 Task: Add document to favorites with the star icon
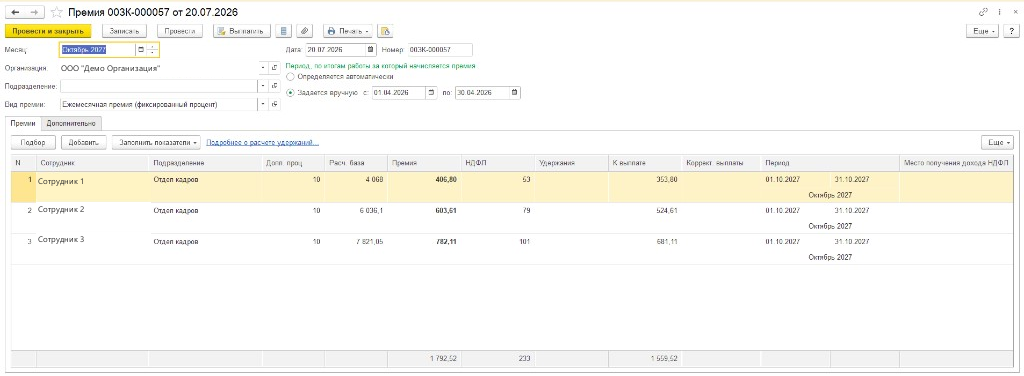[x=57, y=12]
